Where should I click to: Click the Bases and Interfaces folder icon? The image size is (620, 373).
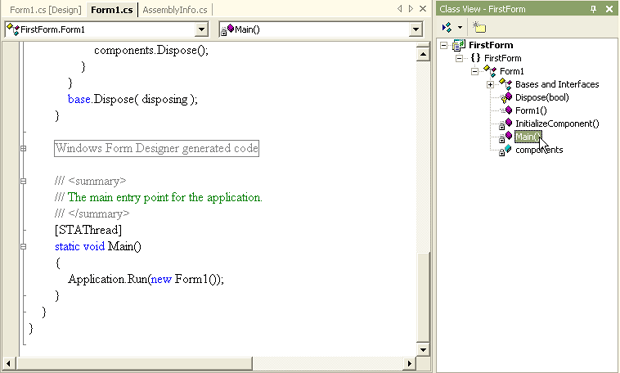[506, 84]
